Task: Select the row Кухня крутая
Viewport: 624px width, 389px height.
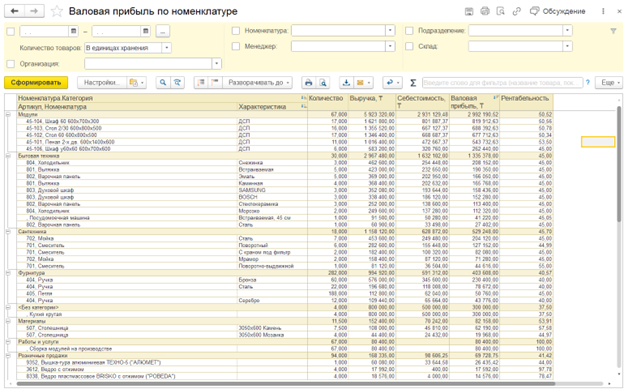Action: 285,314
